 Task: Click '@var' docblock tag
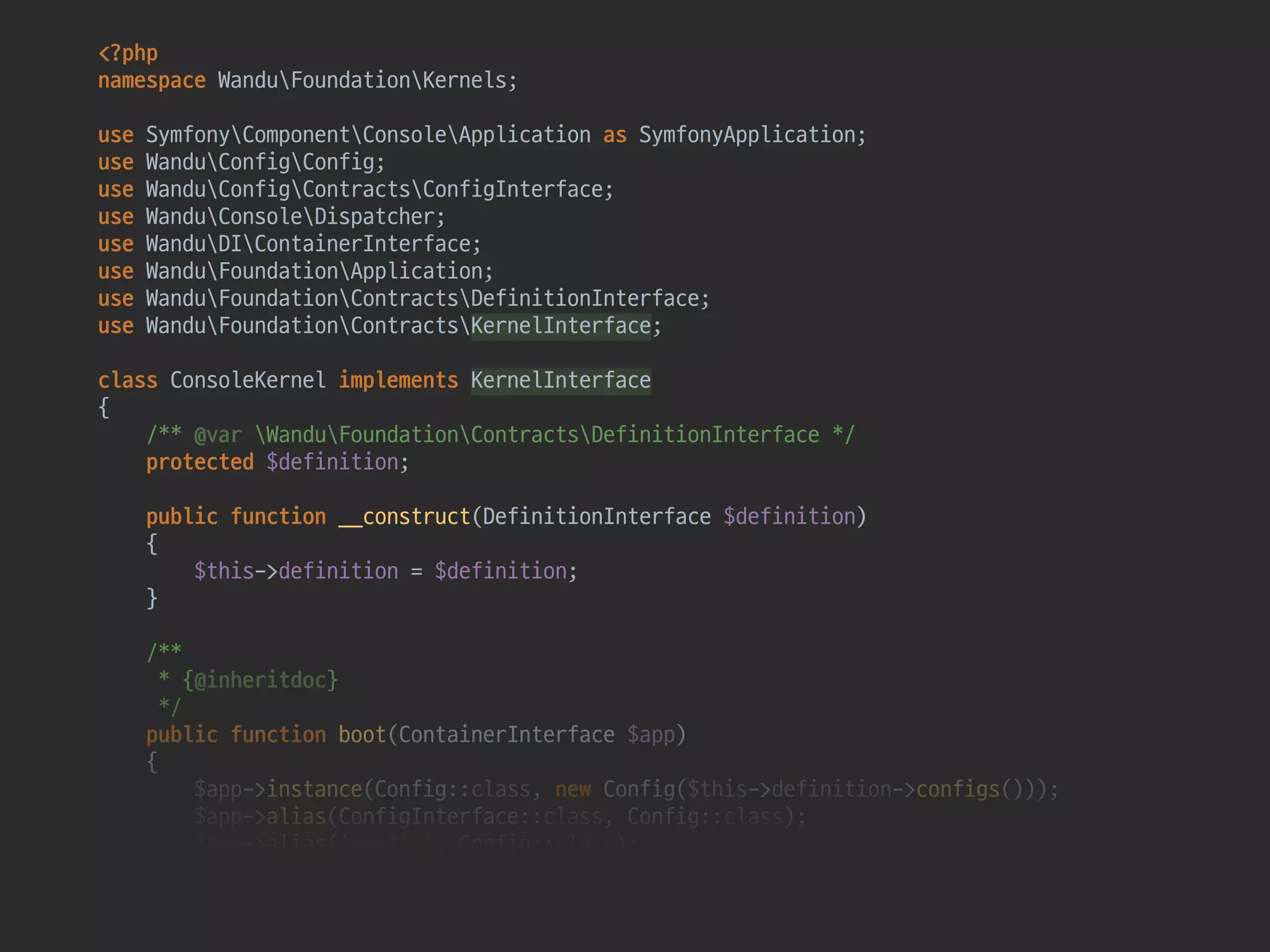click(x=218, y=435)
